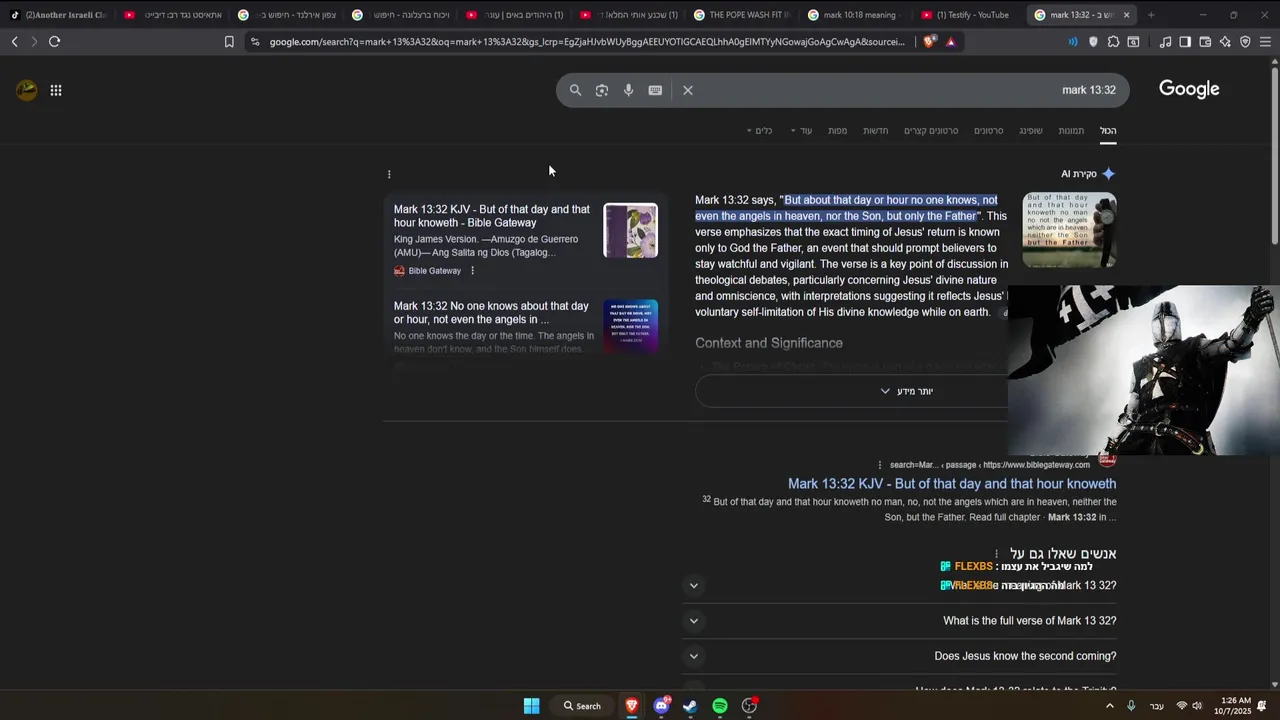
Task: Expand the first 'Mark 13 32?' question chevron
Action: click(694, 585)
